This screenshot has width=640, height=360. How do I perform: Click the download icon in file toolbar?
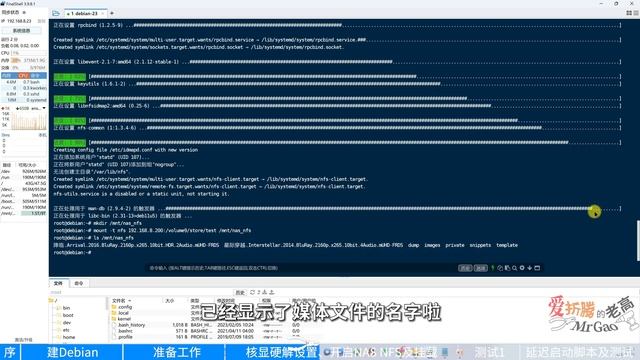click(264, 292)
